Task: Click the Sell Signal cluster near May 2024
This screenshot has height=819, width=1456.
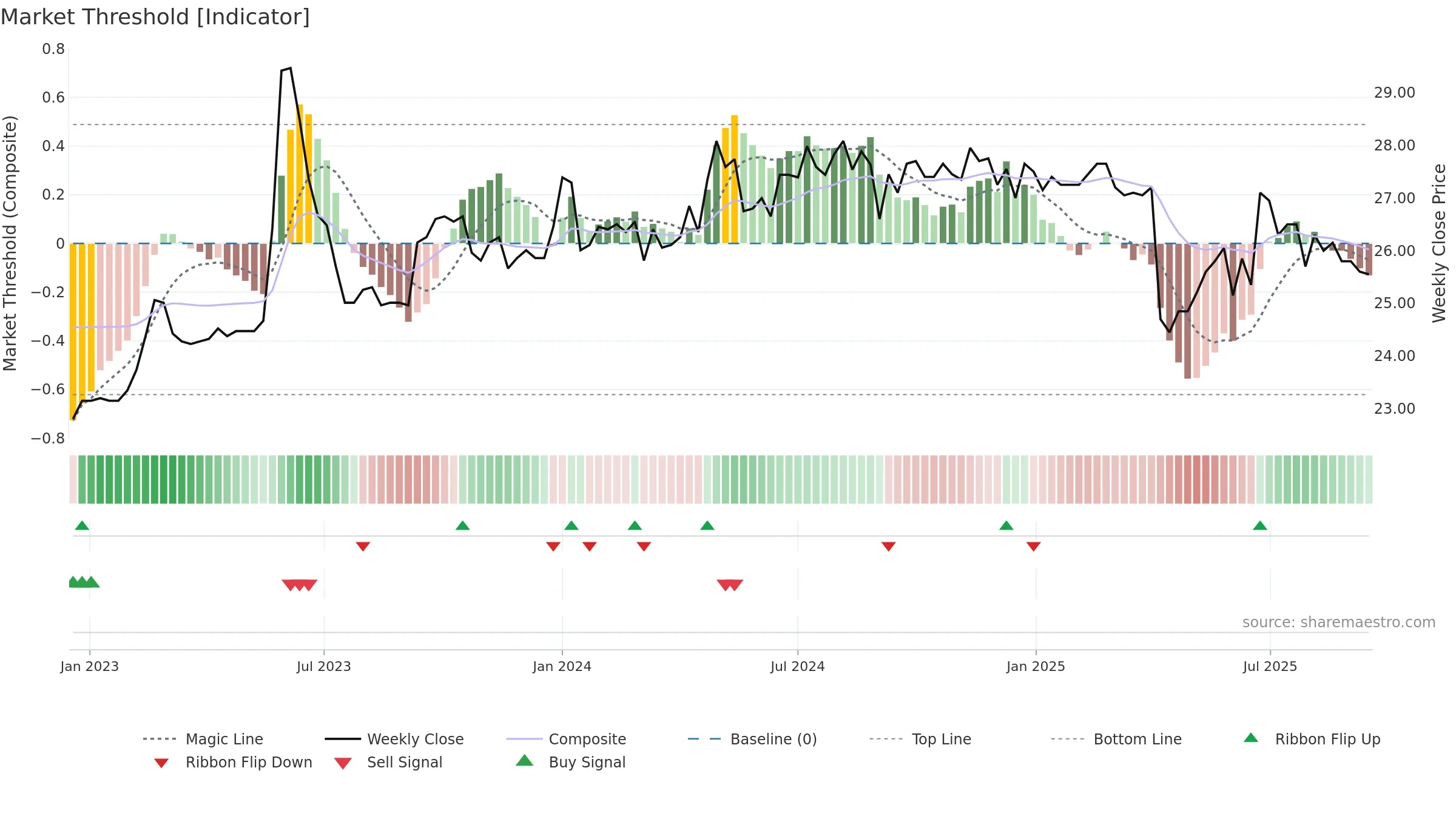Action: coord(730,585)
